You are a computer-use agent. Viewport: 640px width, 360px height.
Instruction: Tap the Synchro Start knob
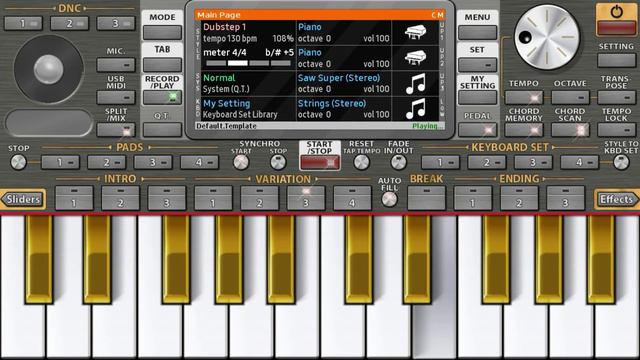click(x=241, y=162)
